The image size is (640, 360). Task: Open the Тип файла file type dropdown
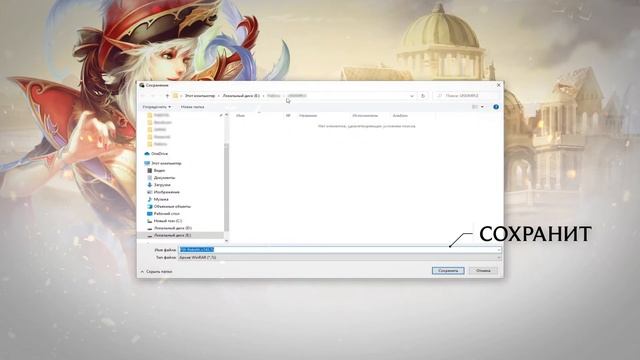(340, 258)
